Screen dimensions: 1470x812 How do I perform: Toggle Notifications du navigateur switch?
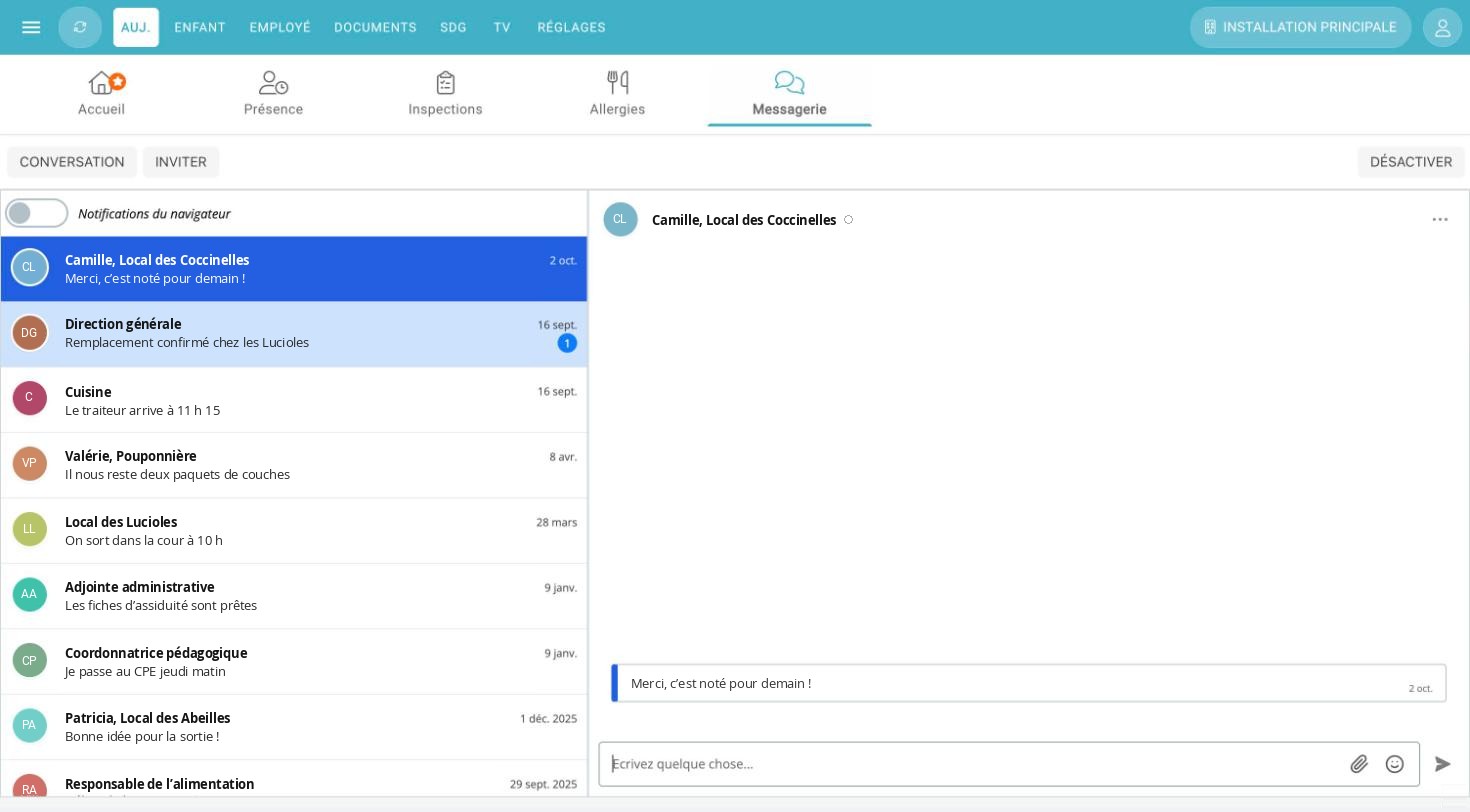click(37, 213)
